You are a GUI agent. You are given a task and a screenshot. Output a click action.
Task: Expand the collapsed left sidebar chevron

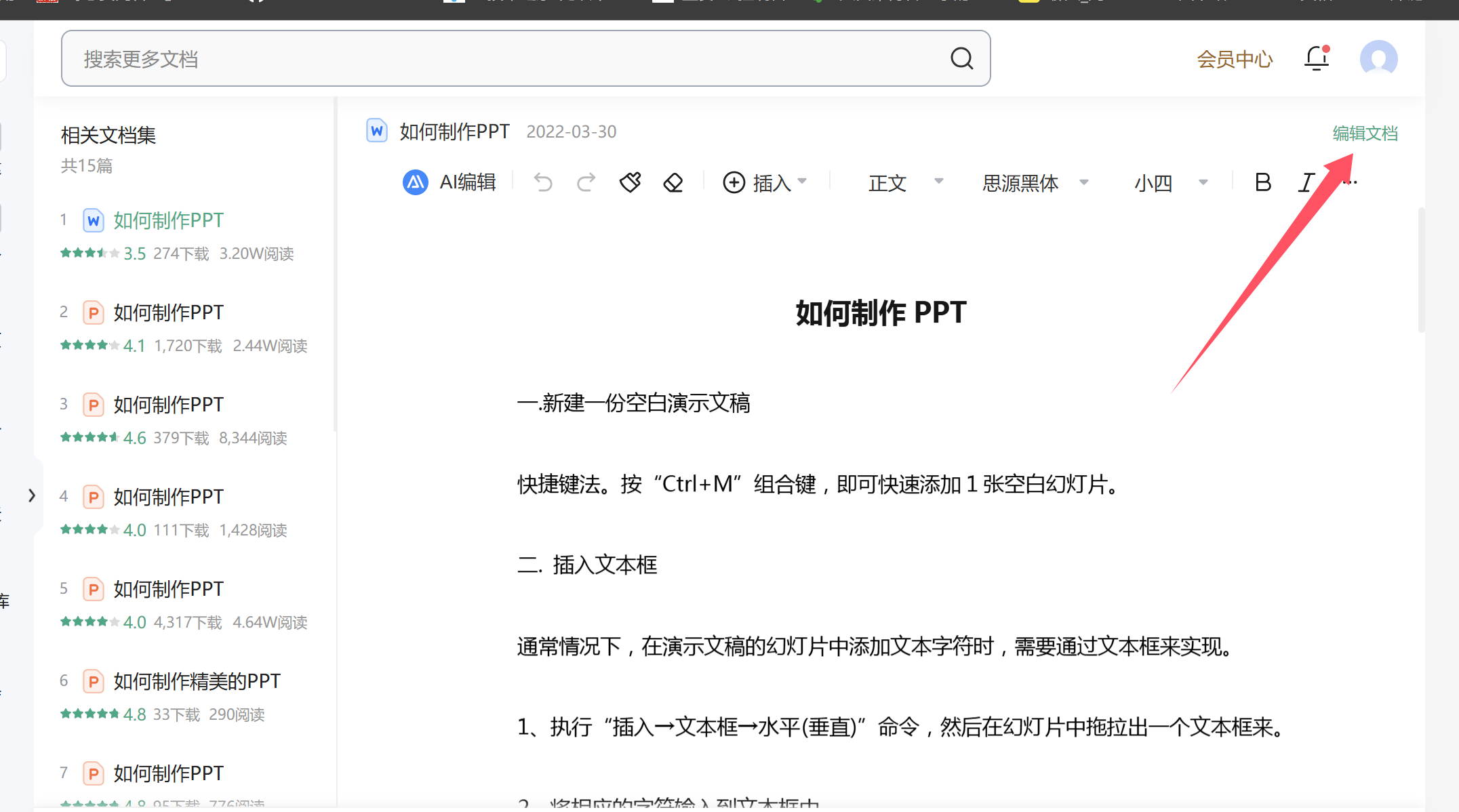pyautogui.click(x=31, y=495)
